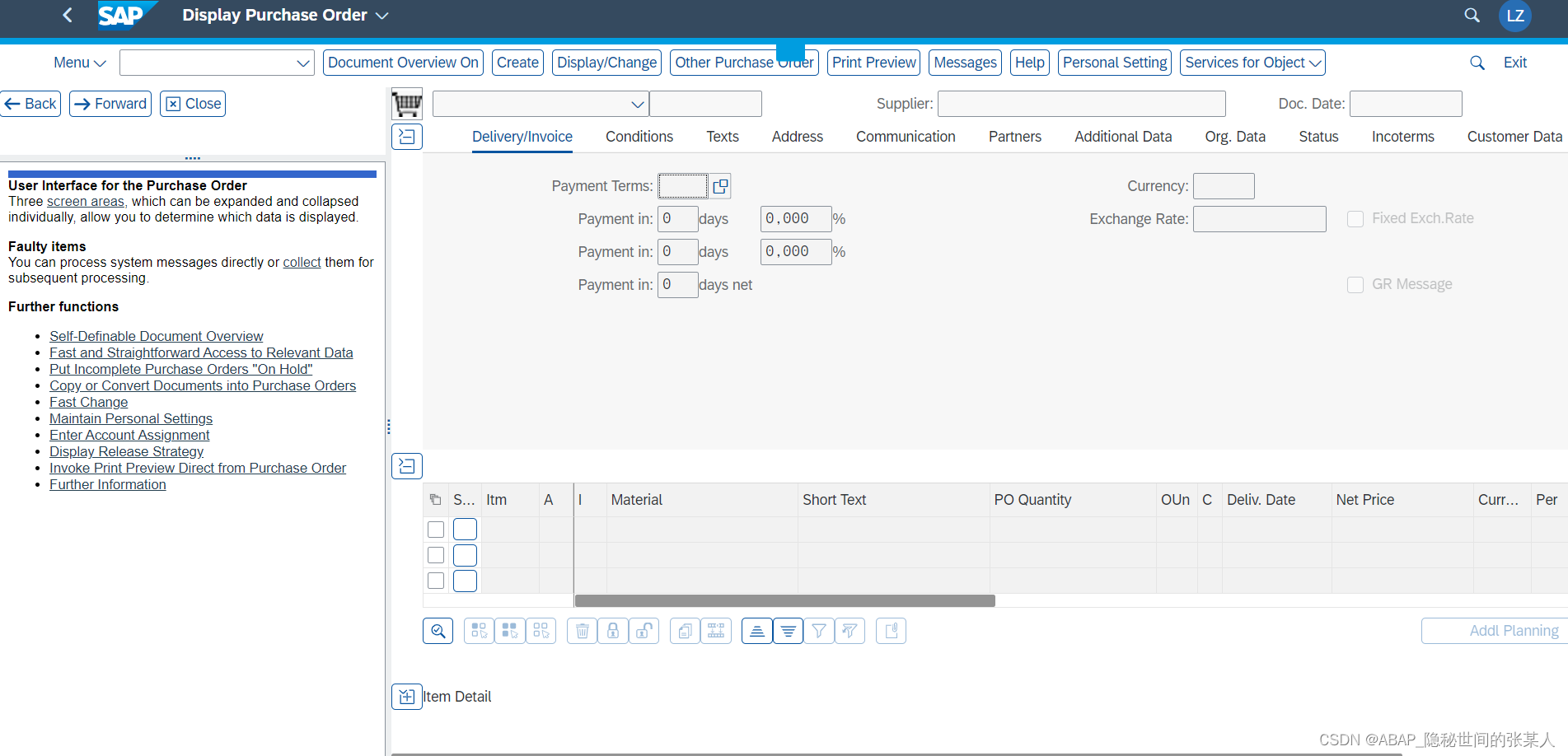Click the Delete item trash icon

[x=583, y=631]
